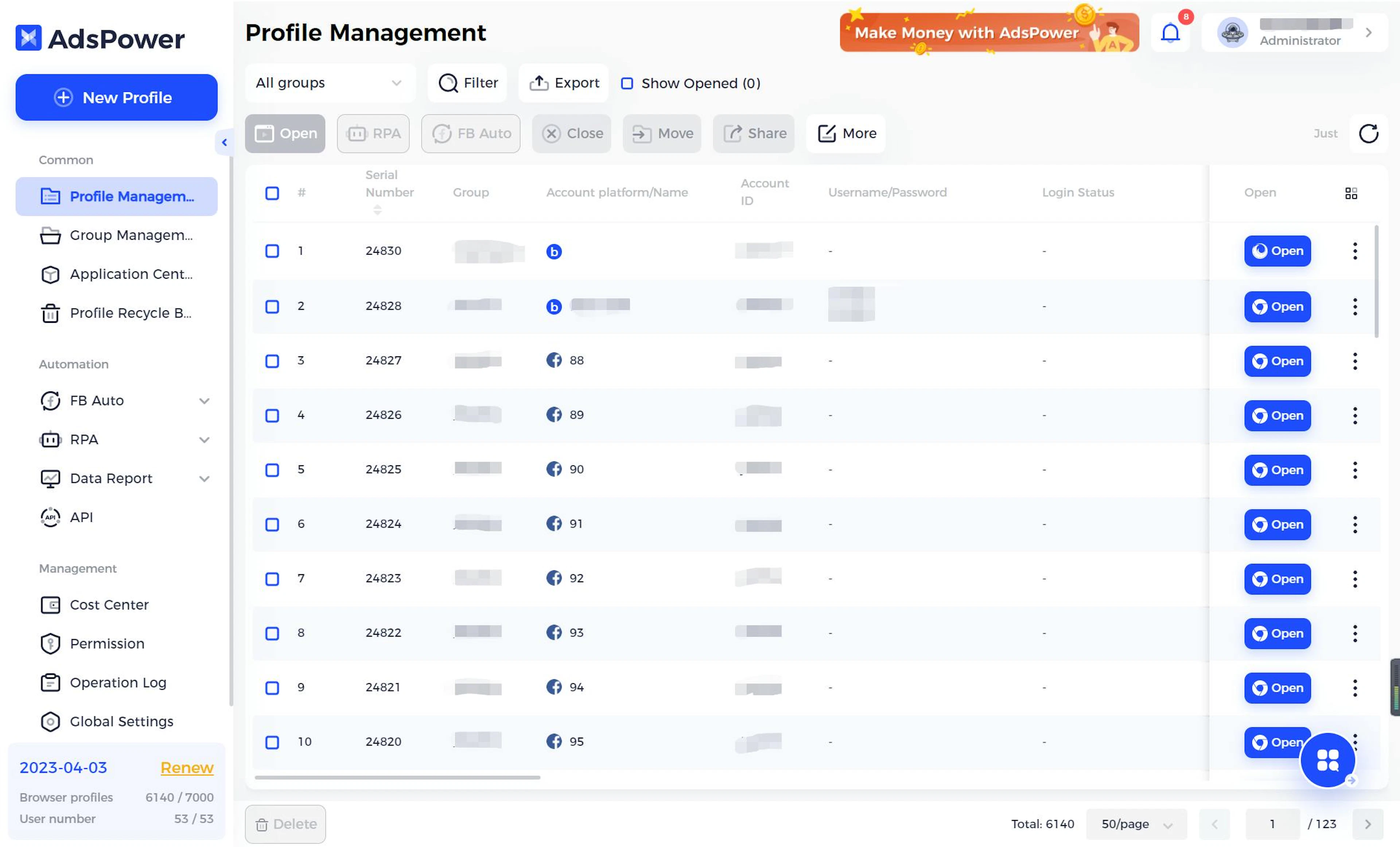This screenshot has width=1400, height=847.
Task: Sort by Serial Number arrows
Action: [x=377, y=210]
